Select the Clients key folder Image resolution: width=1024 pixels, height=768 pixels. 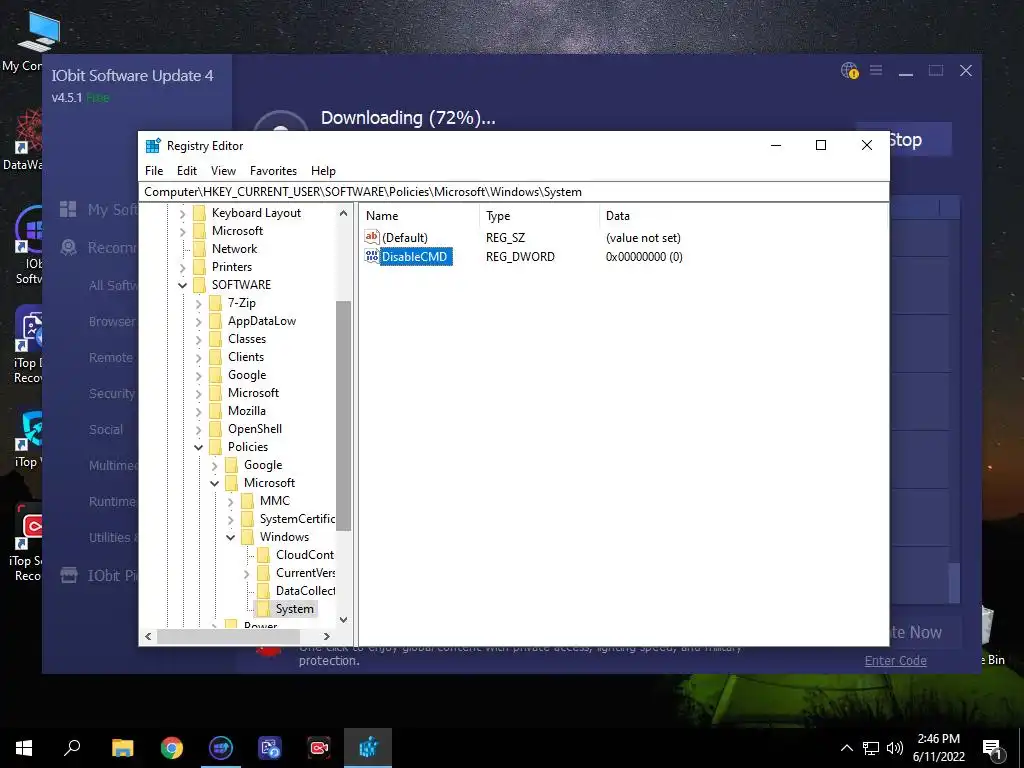[246, 357]
